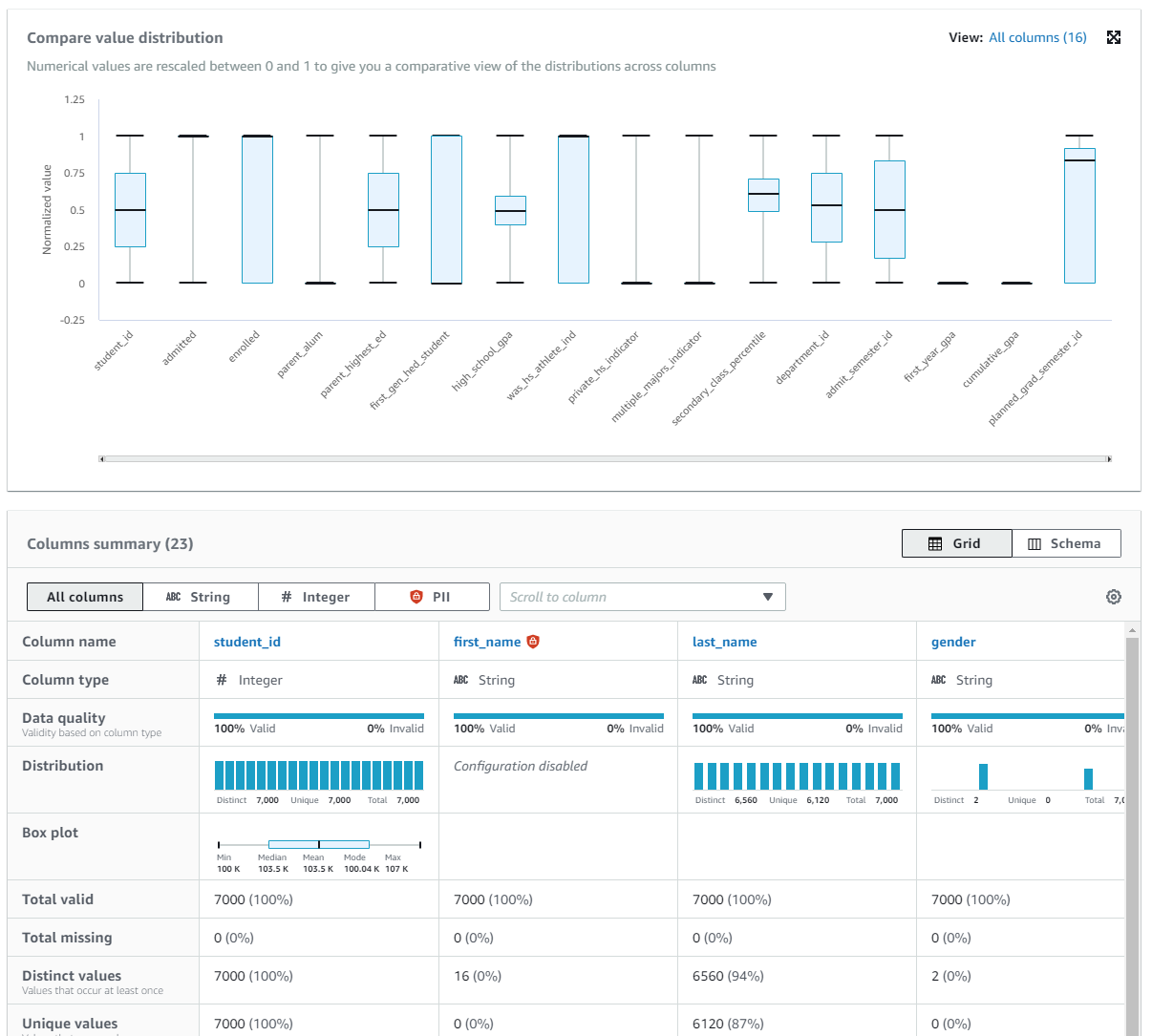The image size is (1152, 1036).
Task: Click the schema icon in the Schema button
Action: pyautogui.click(x=1035, y=543)
